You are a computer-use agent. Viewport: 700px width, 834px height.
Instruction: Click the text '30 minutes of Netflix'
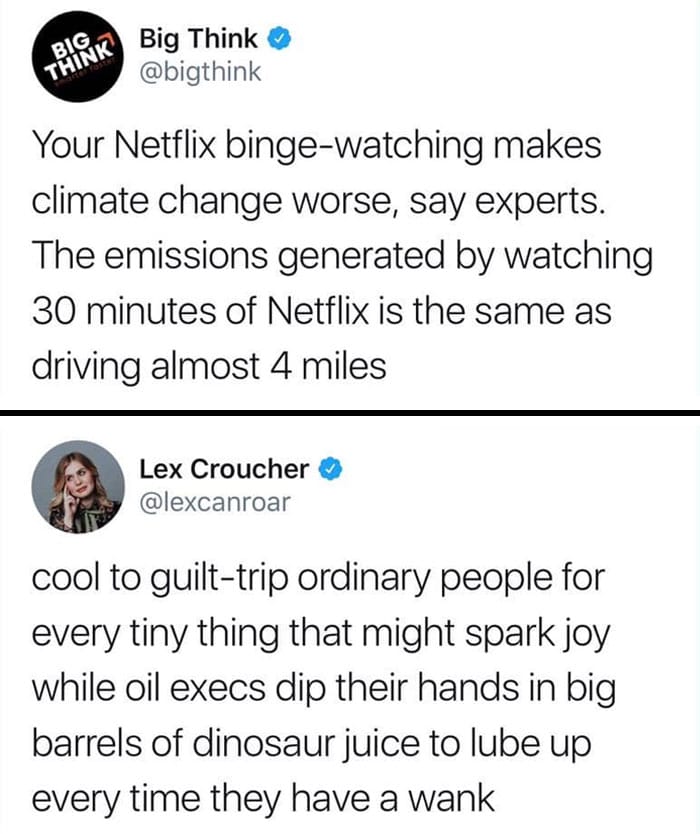(200, 311)
